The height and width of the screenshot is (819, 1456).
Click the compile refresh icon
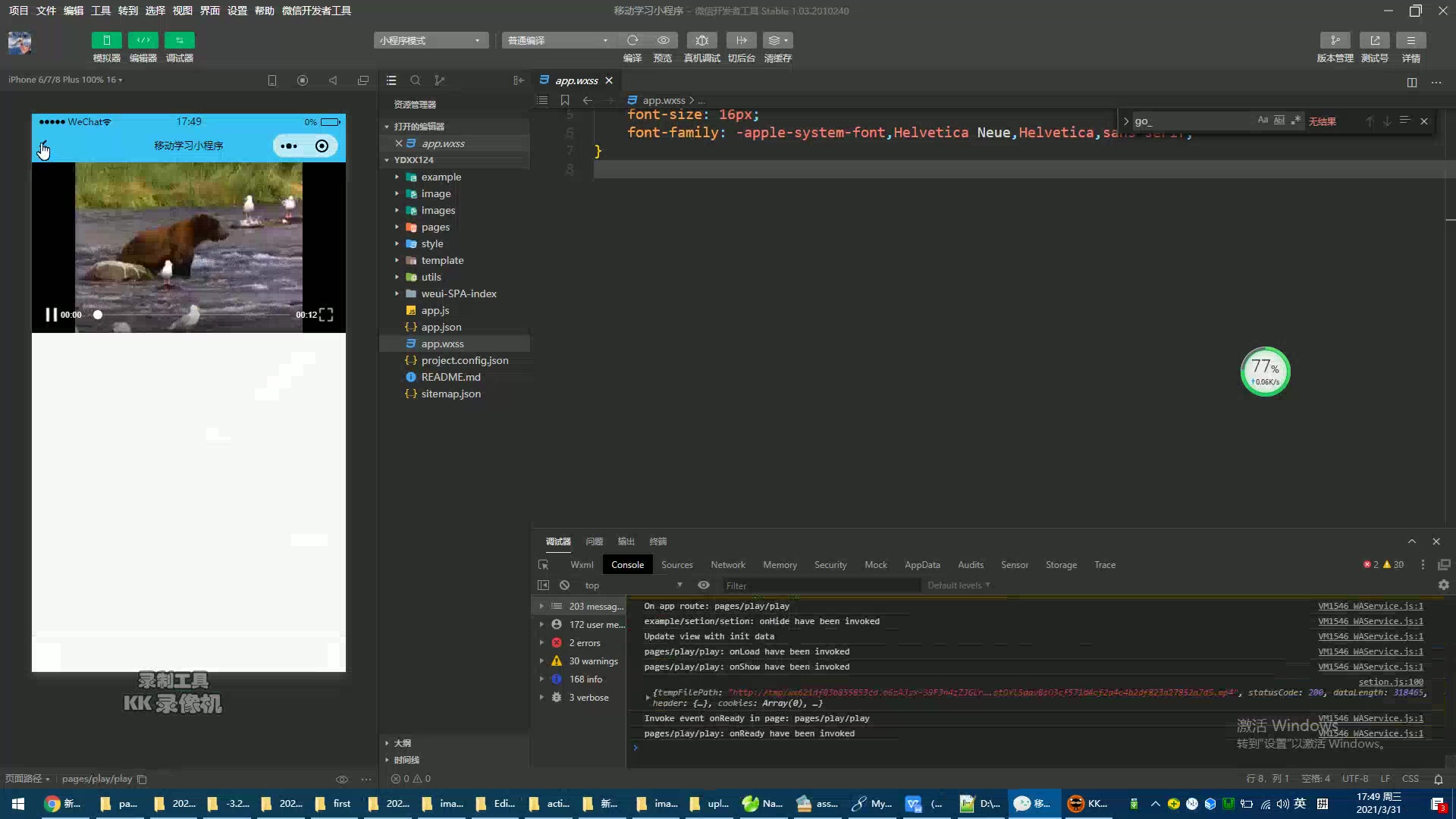(632, 40)
